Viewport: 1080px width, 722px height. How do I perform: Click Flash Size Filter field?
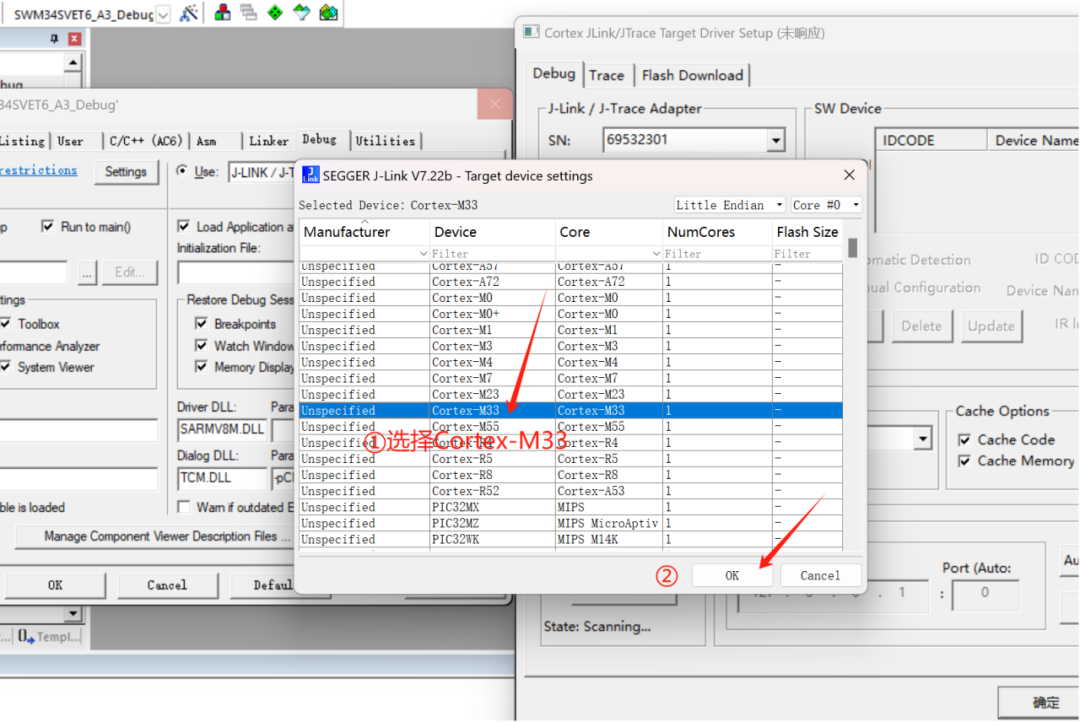807,254
